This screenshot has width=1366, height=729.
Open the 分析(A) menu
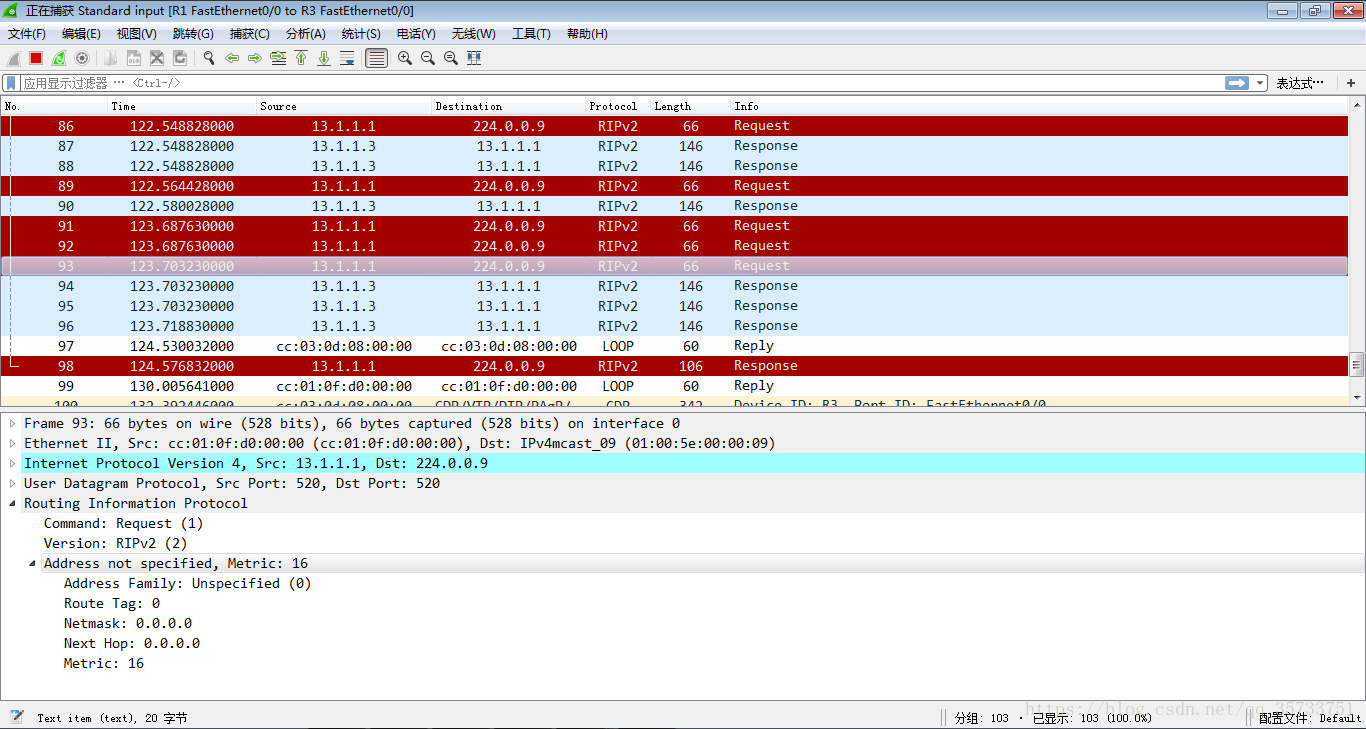pyautogui.click(x=306, y=34)
